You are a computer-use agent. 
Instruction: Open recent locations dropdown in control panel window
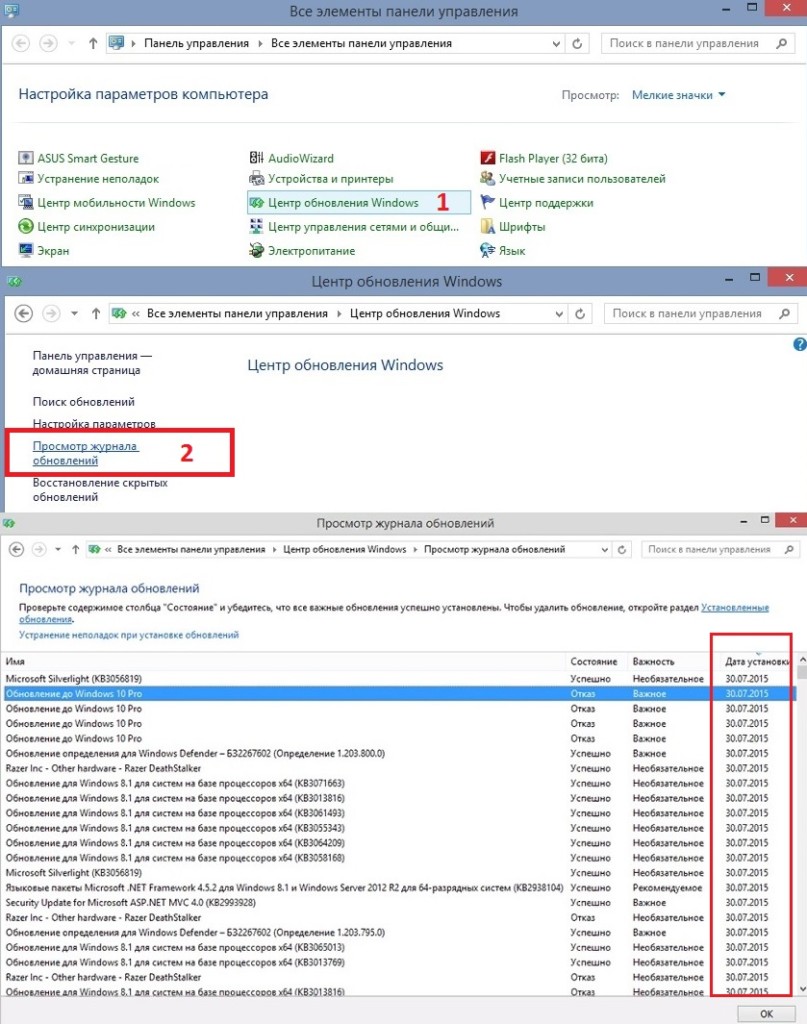point(72,43)
